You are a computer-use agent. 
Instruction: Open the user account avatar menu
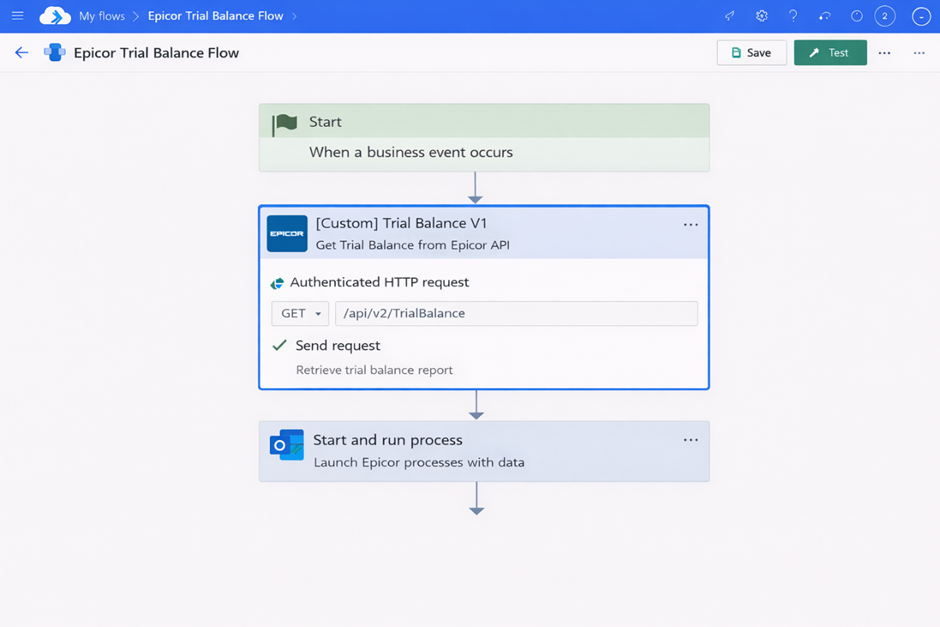coord(921,16)
